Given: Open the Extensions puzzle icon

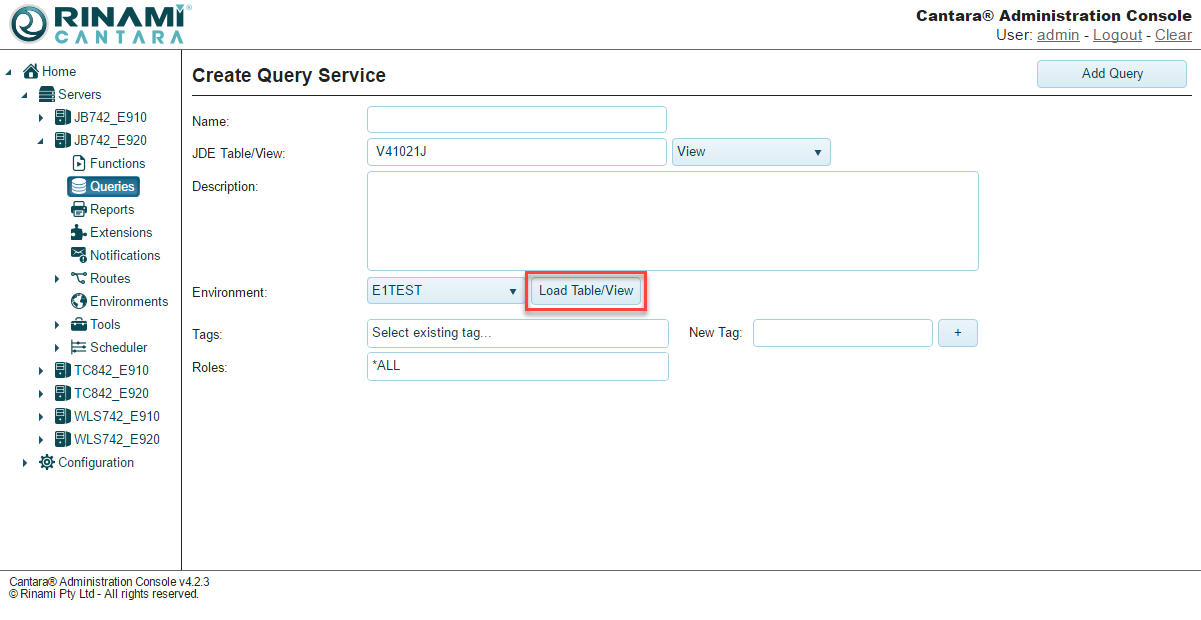Looking at the screenshot, I should point(79,232).
